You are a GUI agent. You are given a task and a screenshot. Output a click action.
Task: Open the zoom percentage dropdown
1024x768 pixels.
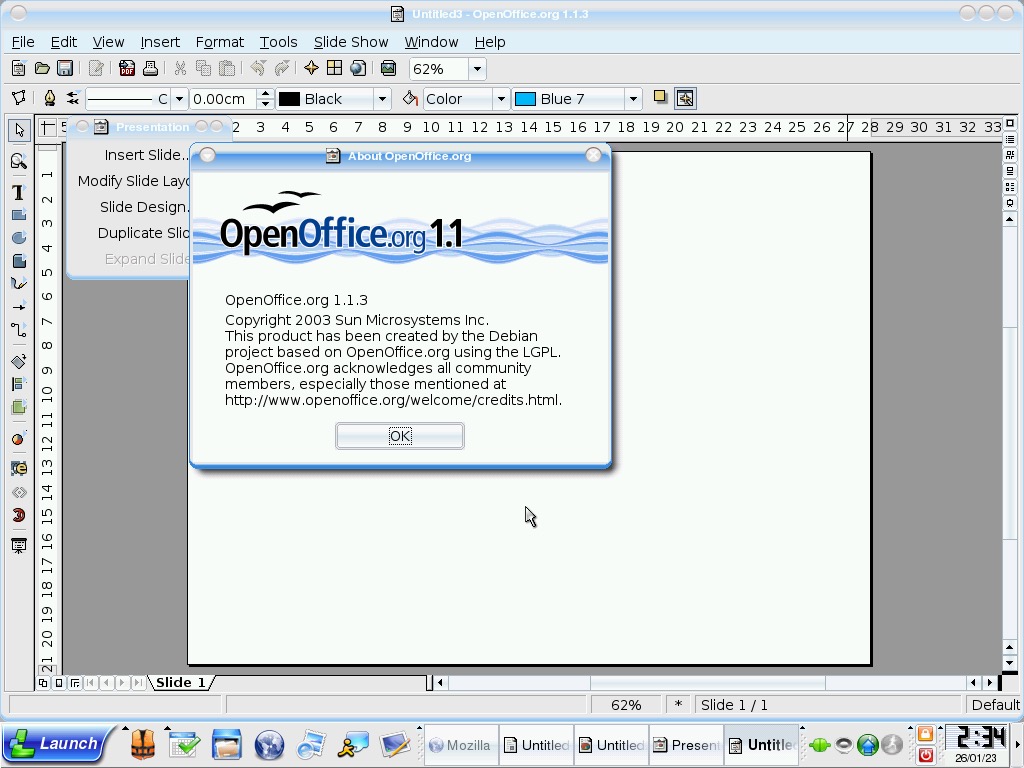click(477, 69)
